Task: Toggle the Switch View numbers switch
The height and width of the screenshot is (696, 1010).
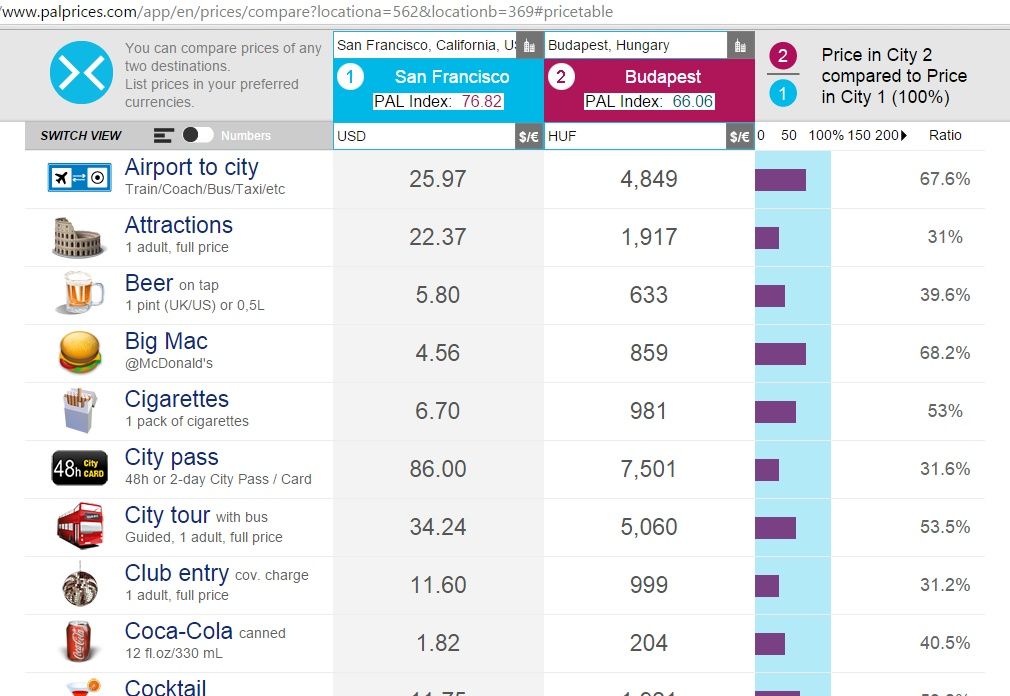Action: pos(197,135)
